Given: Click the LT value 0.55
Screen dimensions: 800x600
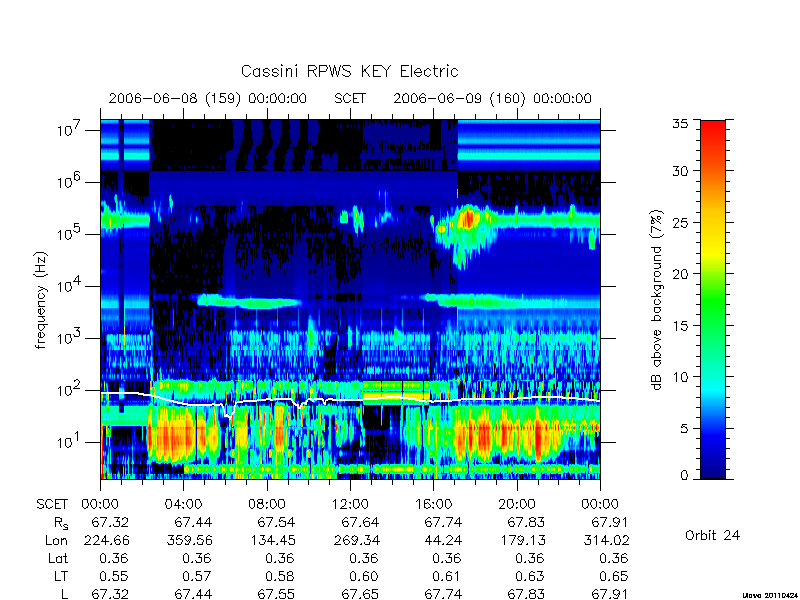Looking at the screenshot, I should click(x=113, y=577).
